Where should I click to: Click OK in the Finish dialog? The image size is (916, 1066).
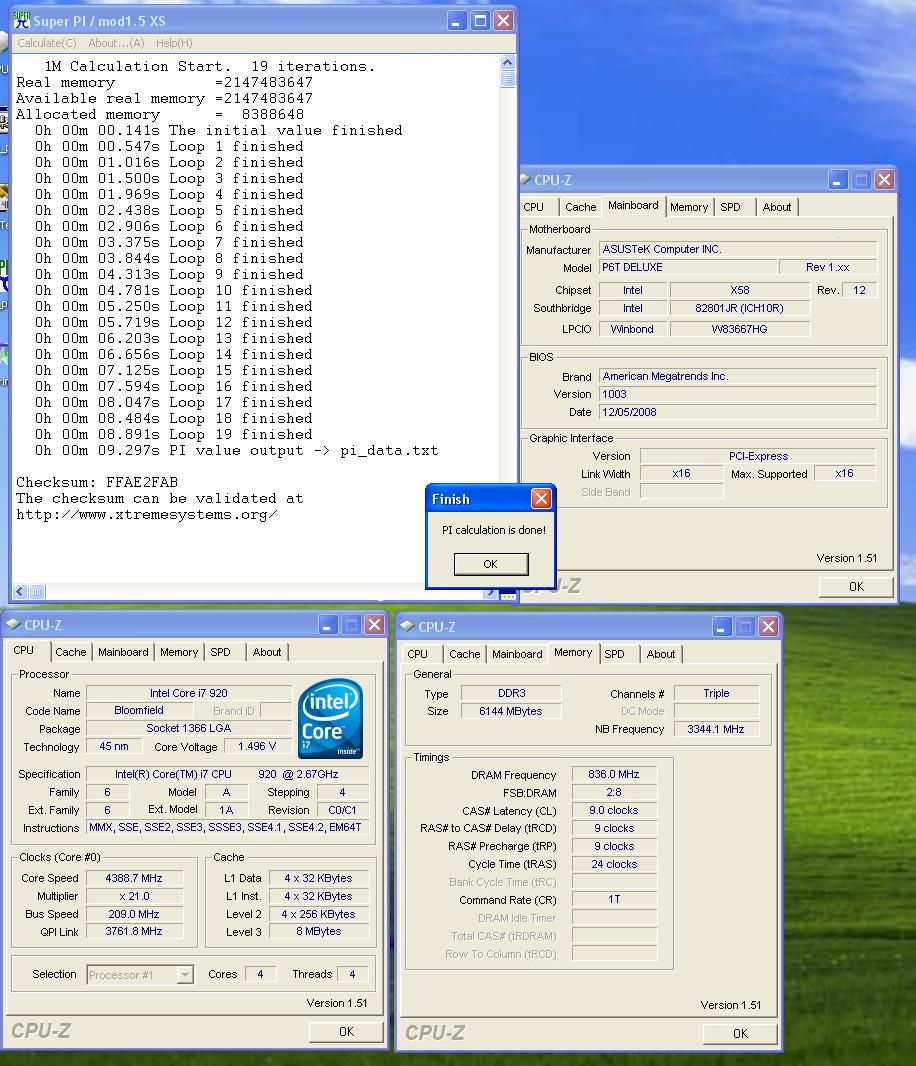491,564
